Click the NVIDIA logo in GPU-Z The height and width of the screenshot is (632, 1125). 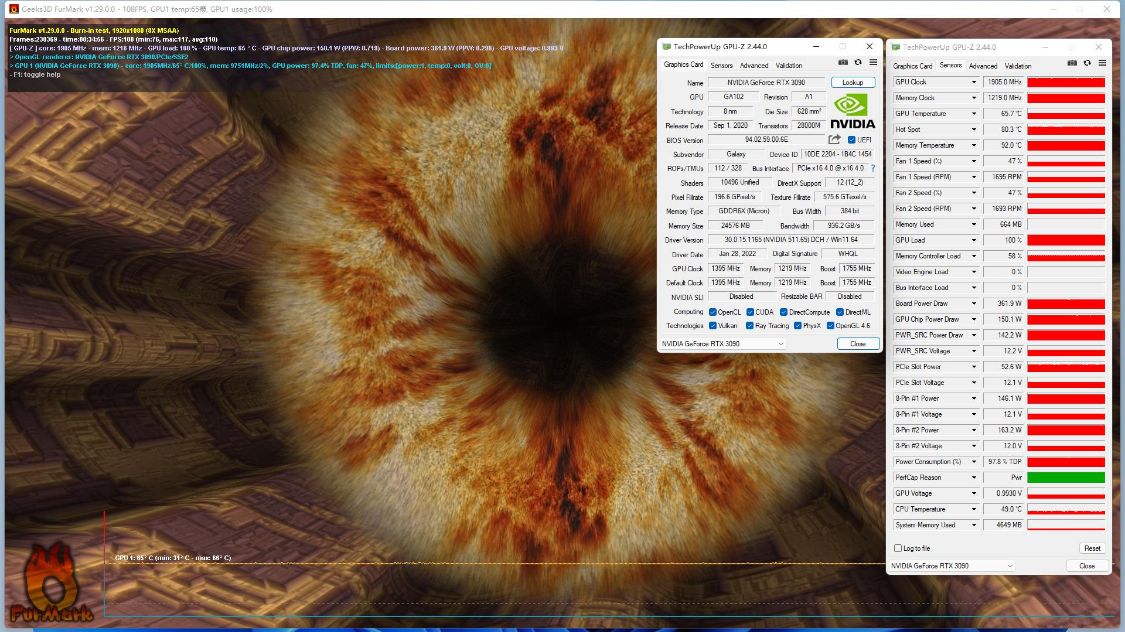point(852,111)
